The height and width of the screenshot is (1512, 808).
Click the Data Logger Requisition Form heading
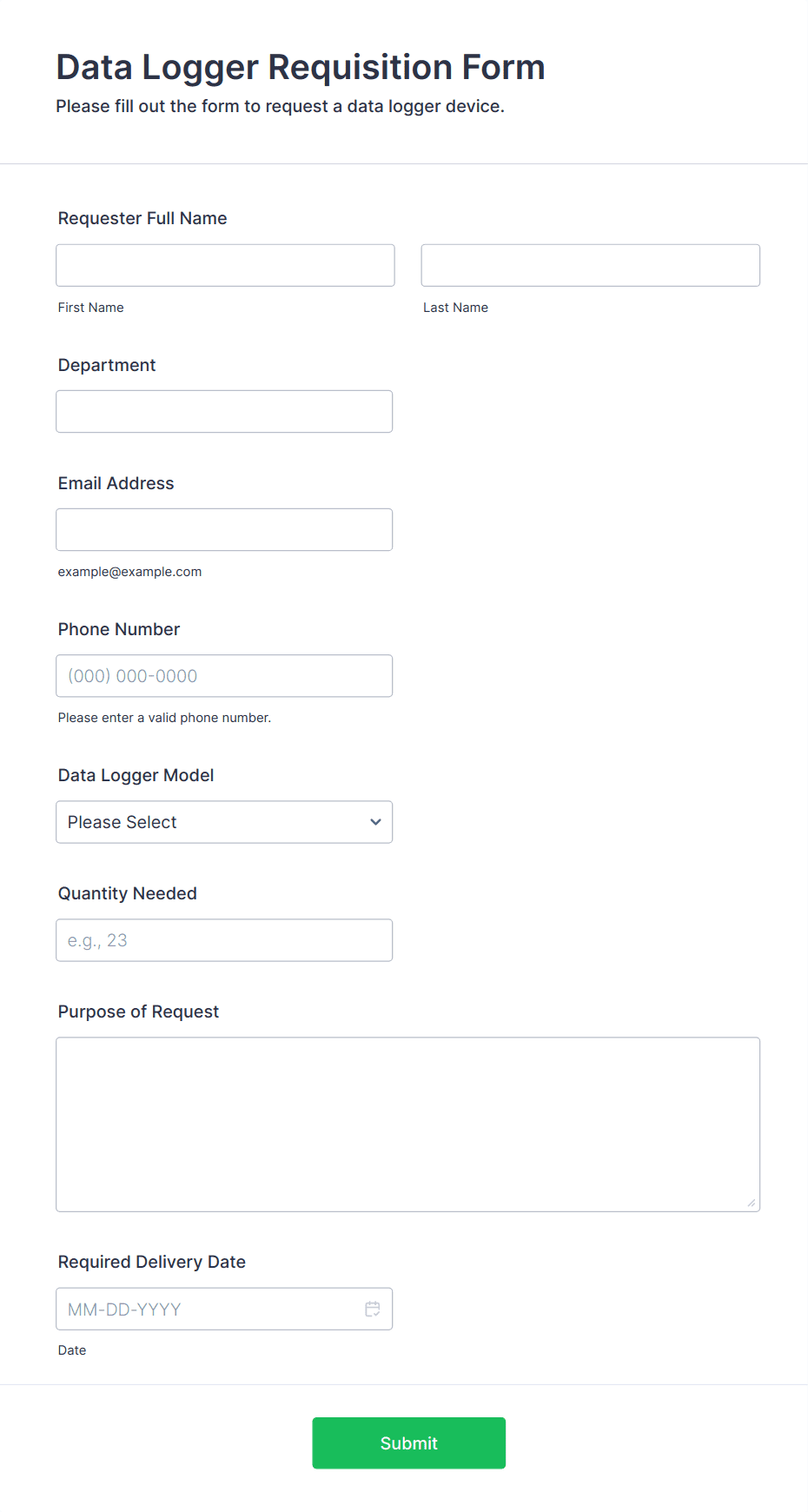(x=301, y=67)
